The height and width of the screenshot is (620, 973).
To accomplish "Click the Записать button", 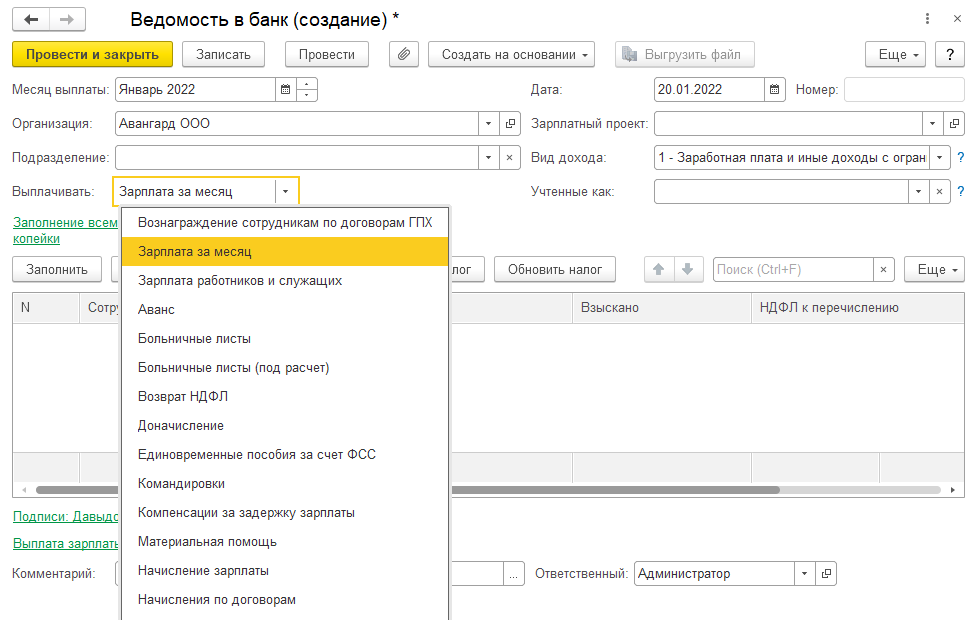I will click(x=230, y=54).
